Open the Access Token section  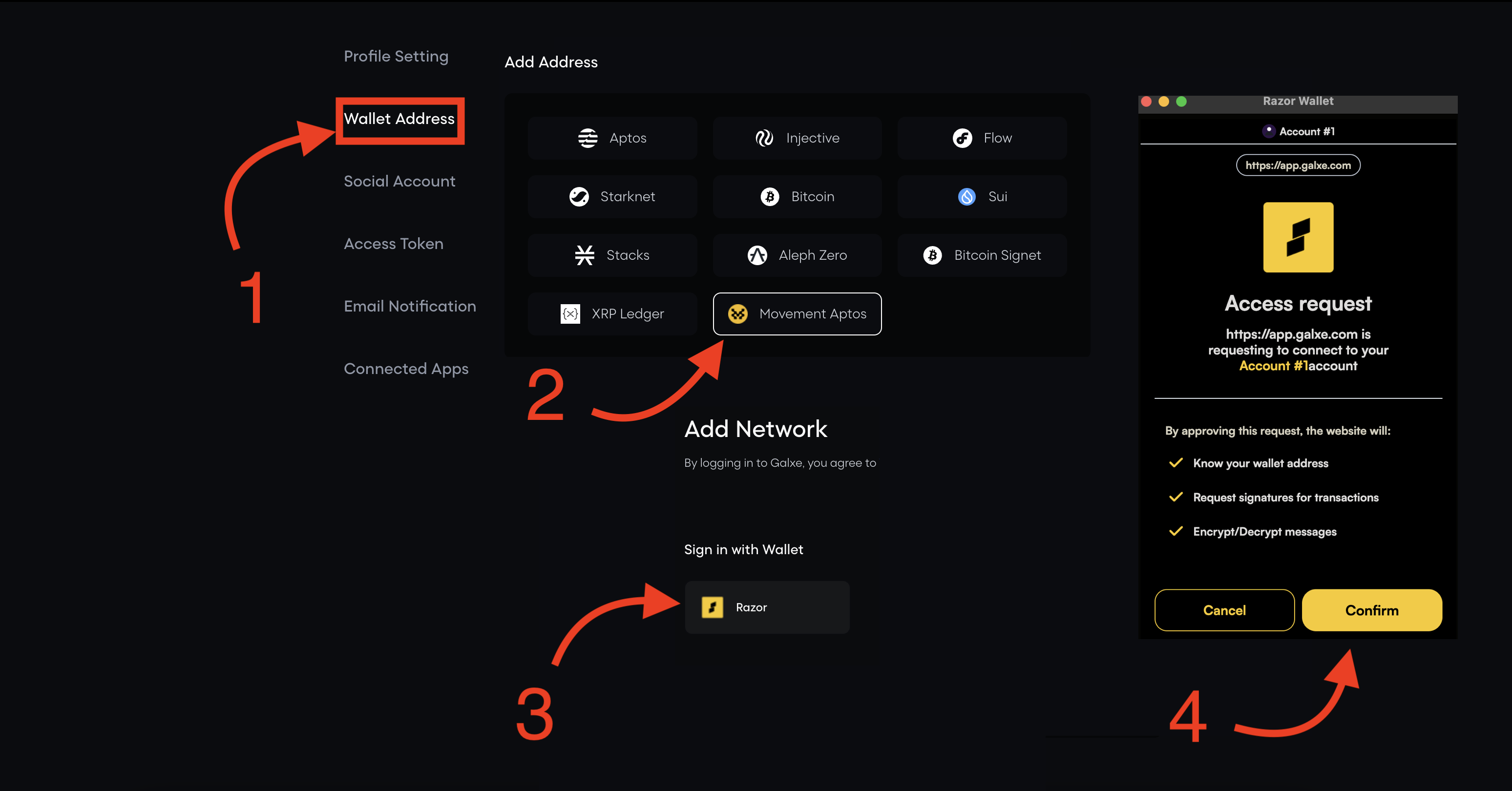393,244
